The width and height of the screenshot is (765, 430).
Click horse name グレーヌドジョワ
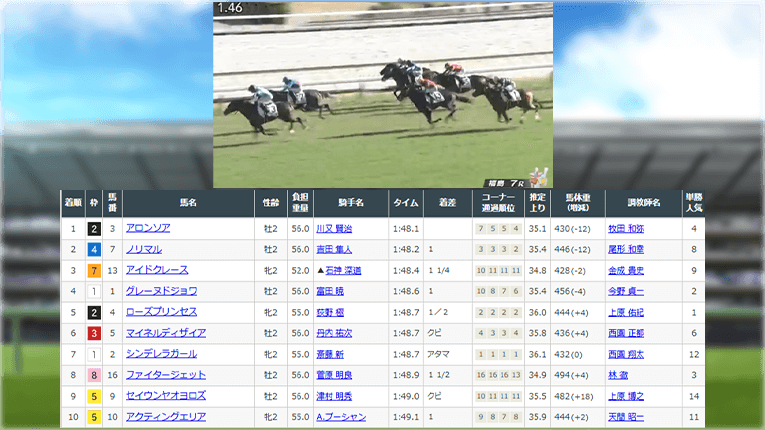tap(161, 291)
